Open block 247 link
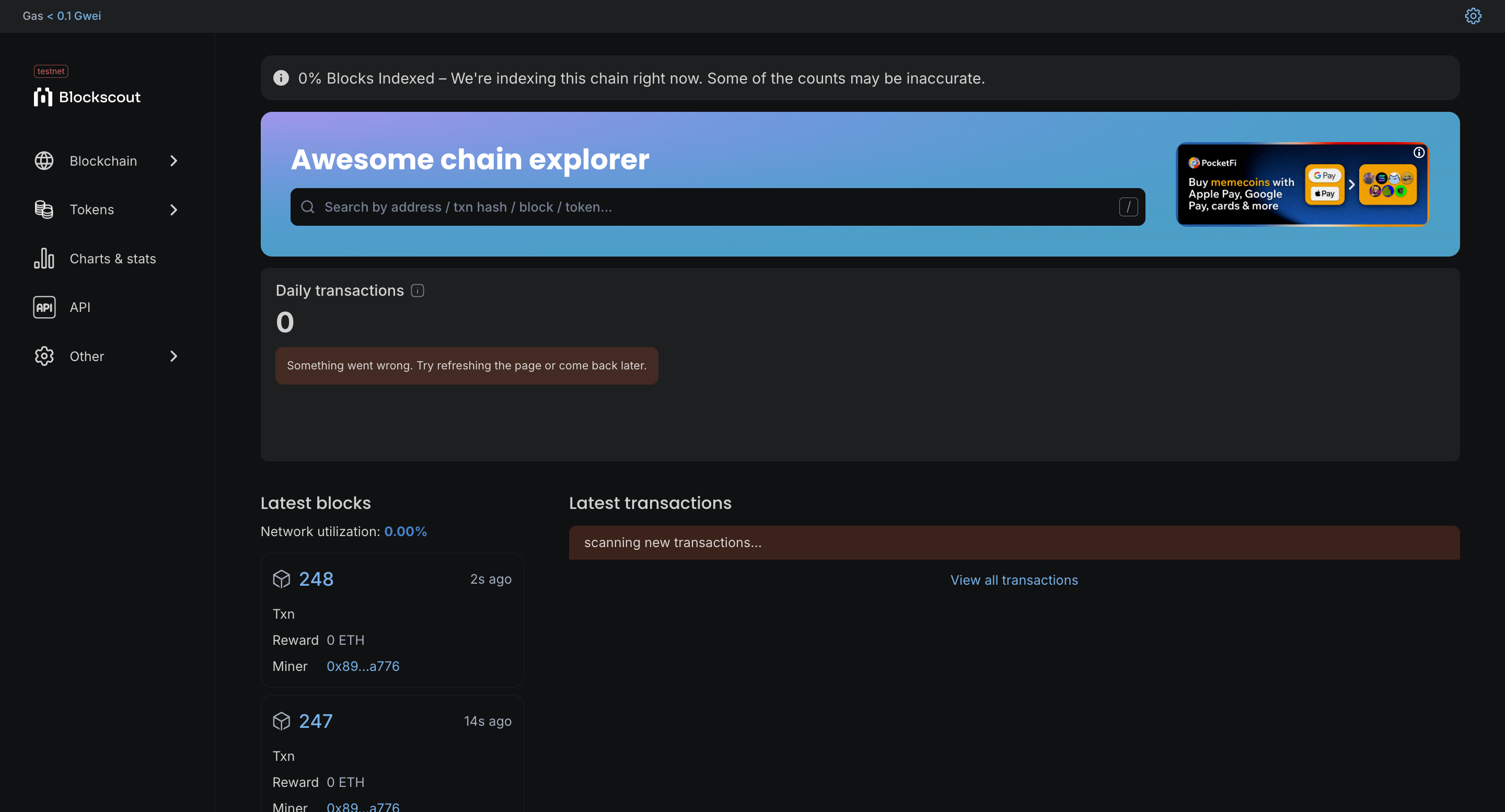Image resolution: width=1505 pixels, height=812 pixels. (x=316, y=721)
